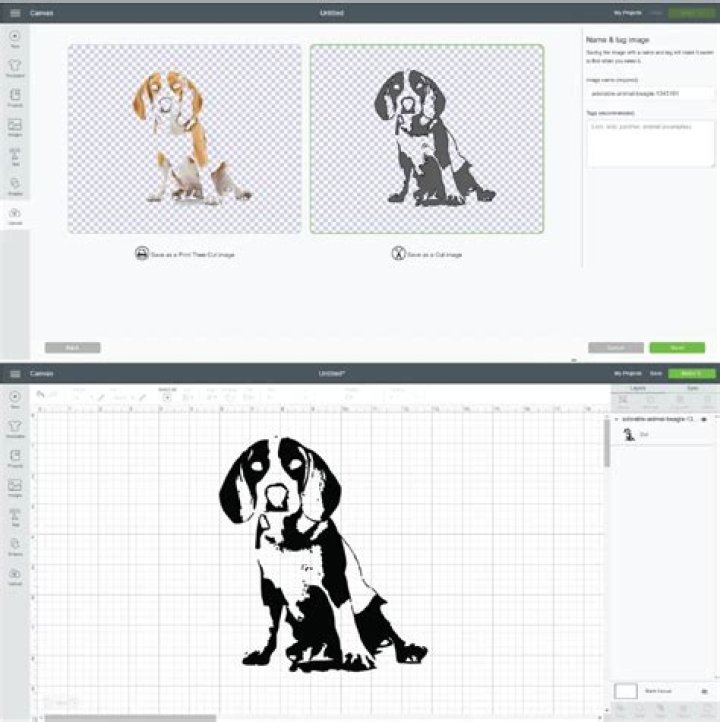Click Blank Canvas color swatch
Viewport: 720px width, 722px height.
point(626,691)
